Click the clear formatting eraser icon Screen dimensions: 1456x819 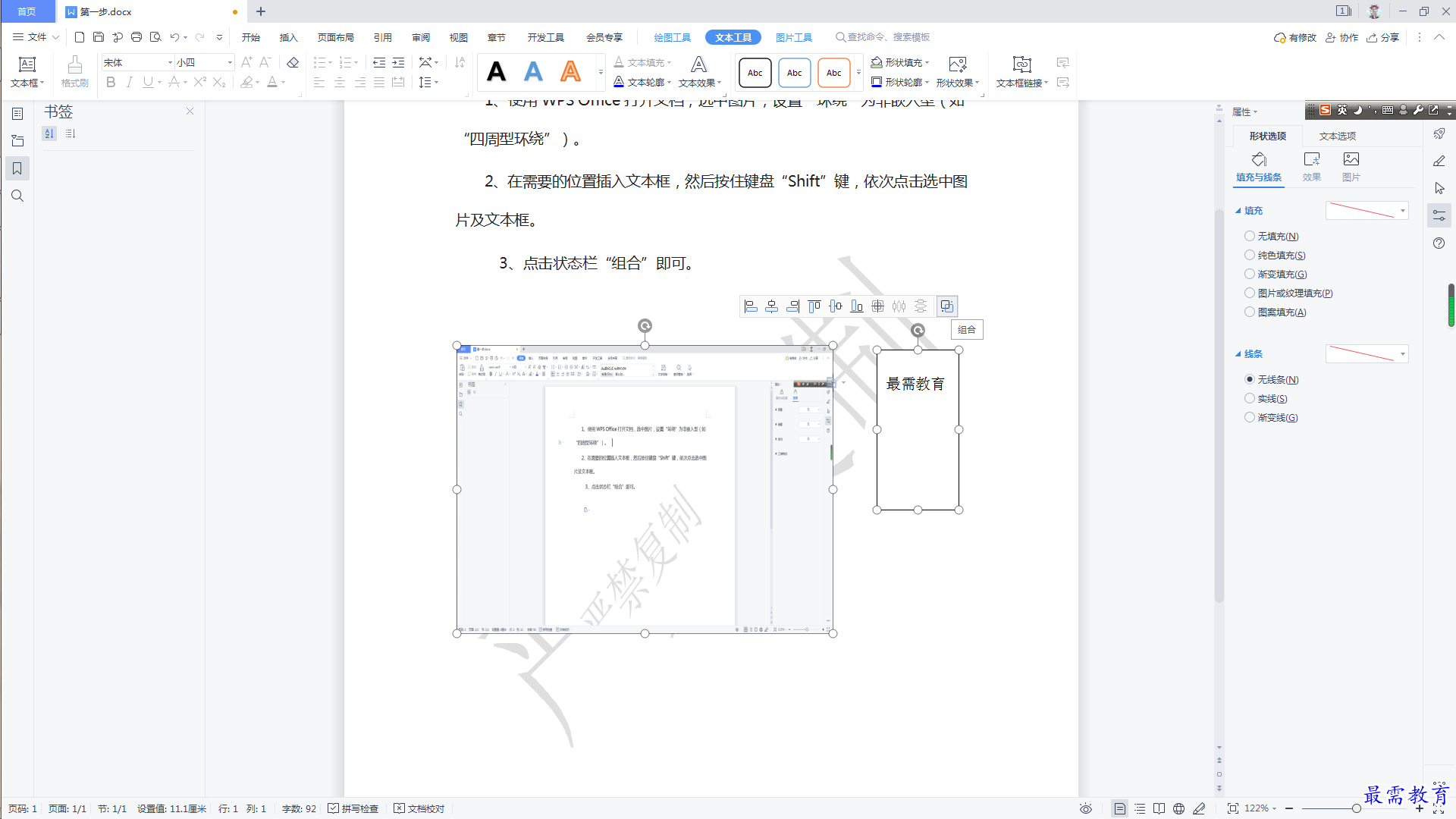[293, 62]
